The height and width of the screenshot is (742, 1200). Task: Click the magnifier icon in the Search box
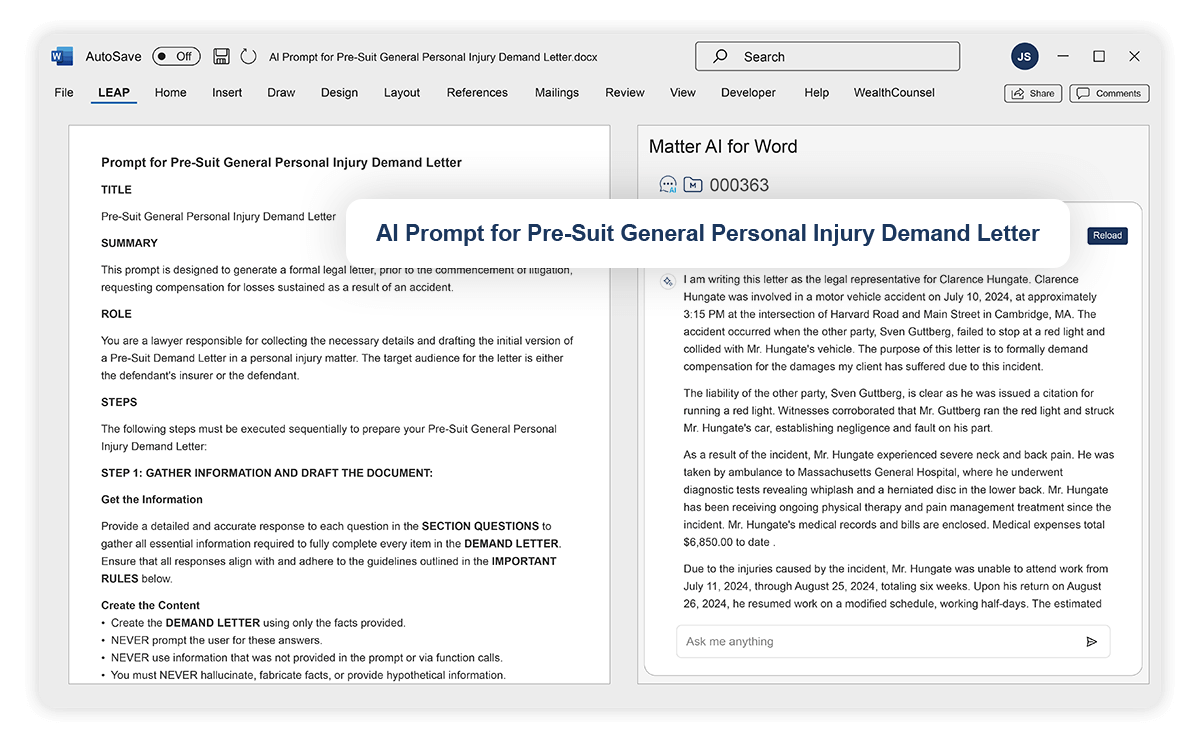[720, 57]
